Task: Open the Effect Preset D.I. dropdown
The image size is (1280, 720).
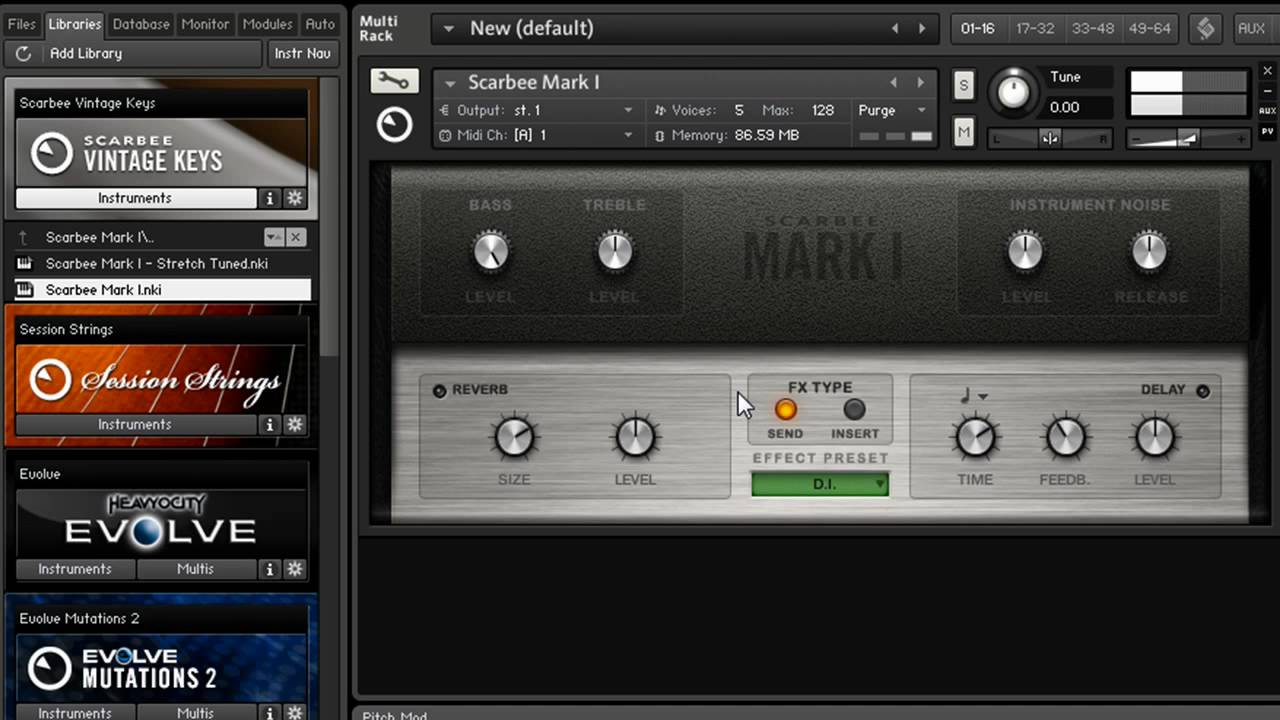Action: pos(820,484)
